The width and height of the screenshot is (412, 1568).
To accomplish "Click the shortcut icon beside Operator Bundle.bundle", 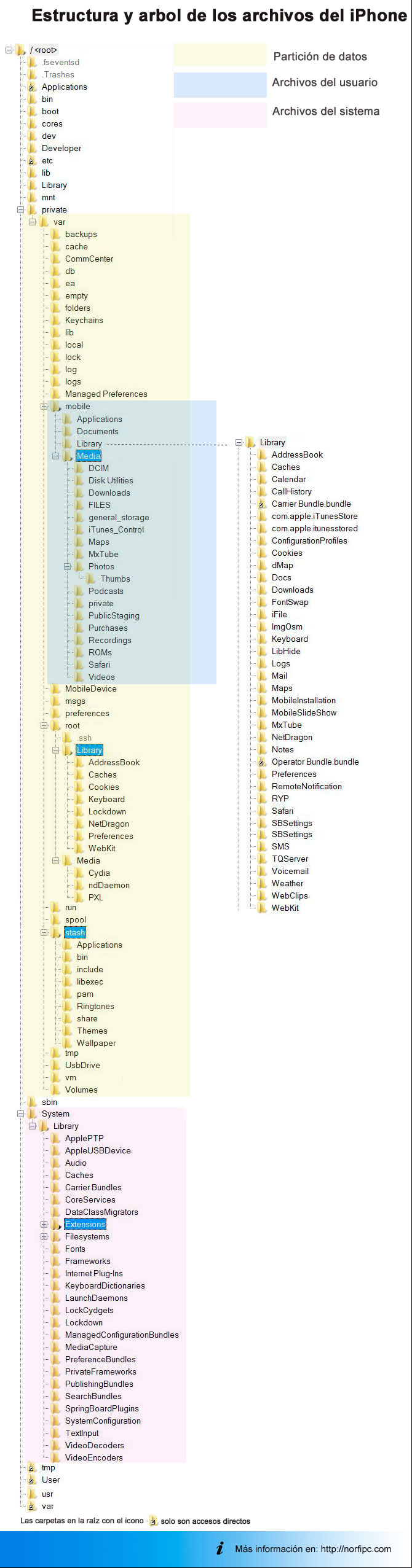I will (x=262, y=762).
